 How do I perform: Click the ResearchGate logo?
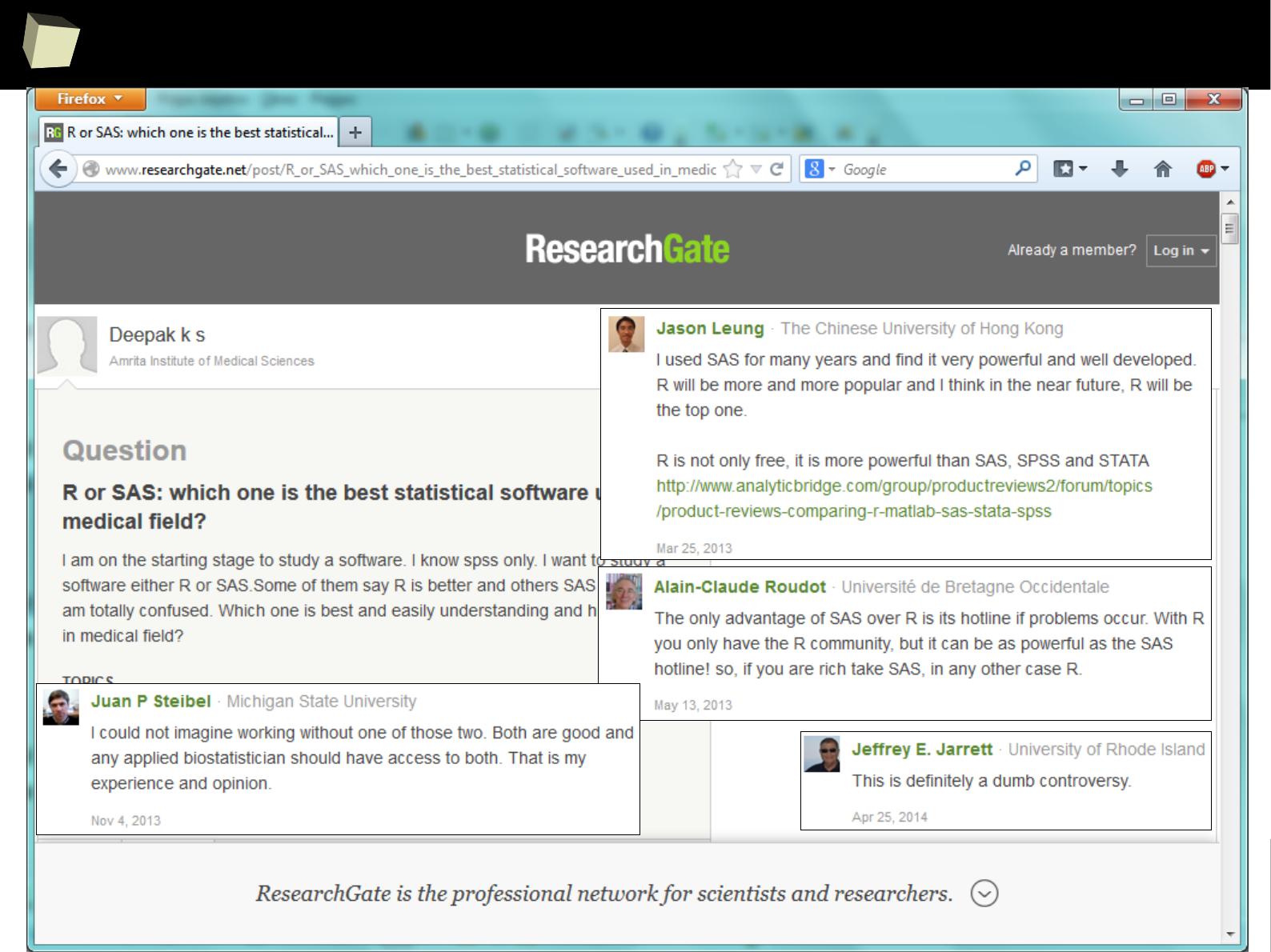click(x=627, y=249)
